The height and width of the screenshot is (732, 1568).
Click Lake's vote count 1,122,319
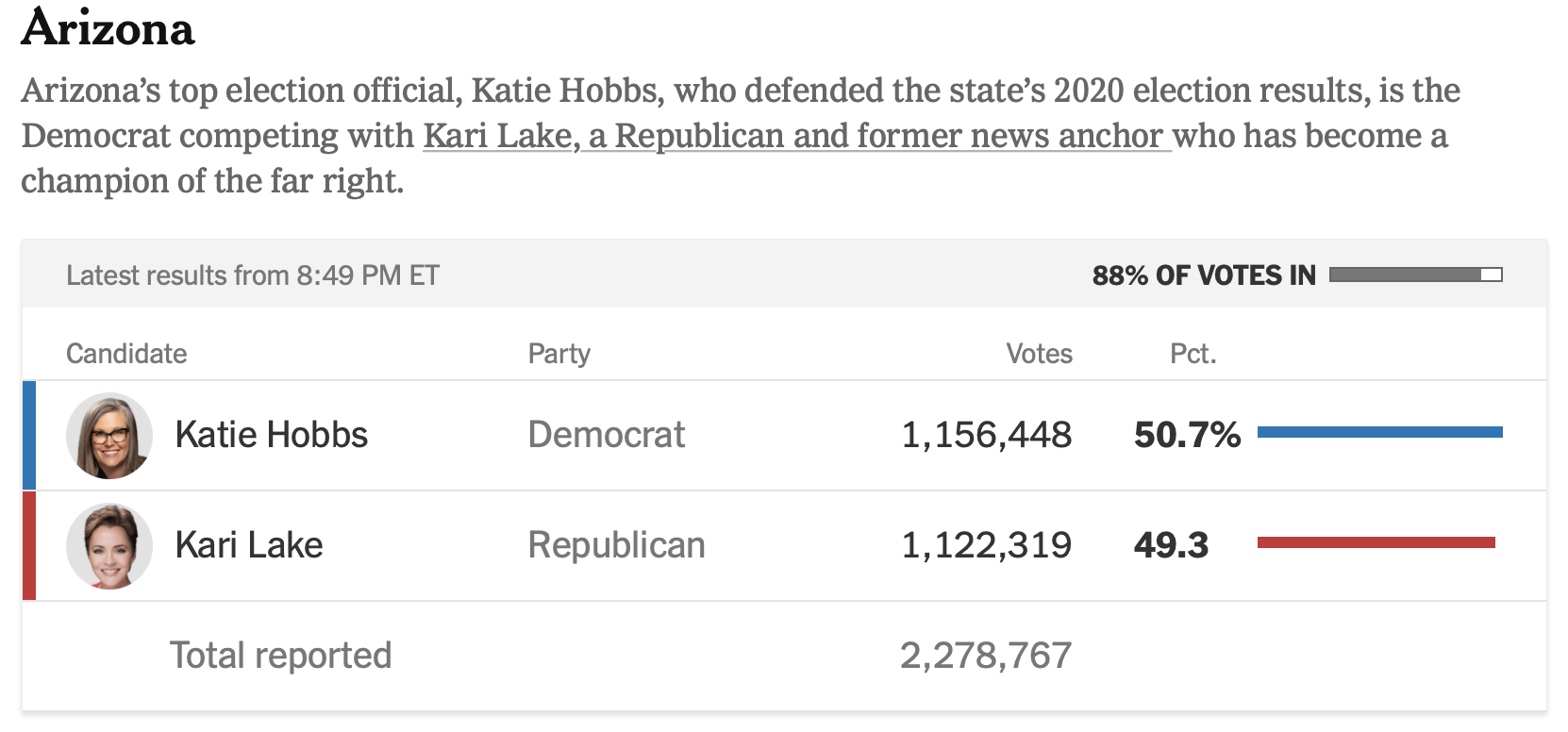coord(986,545)
